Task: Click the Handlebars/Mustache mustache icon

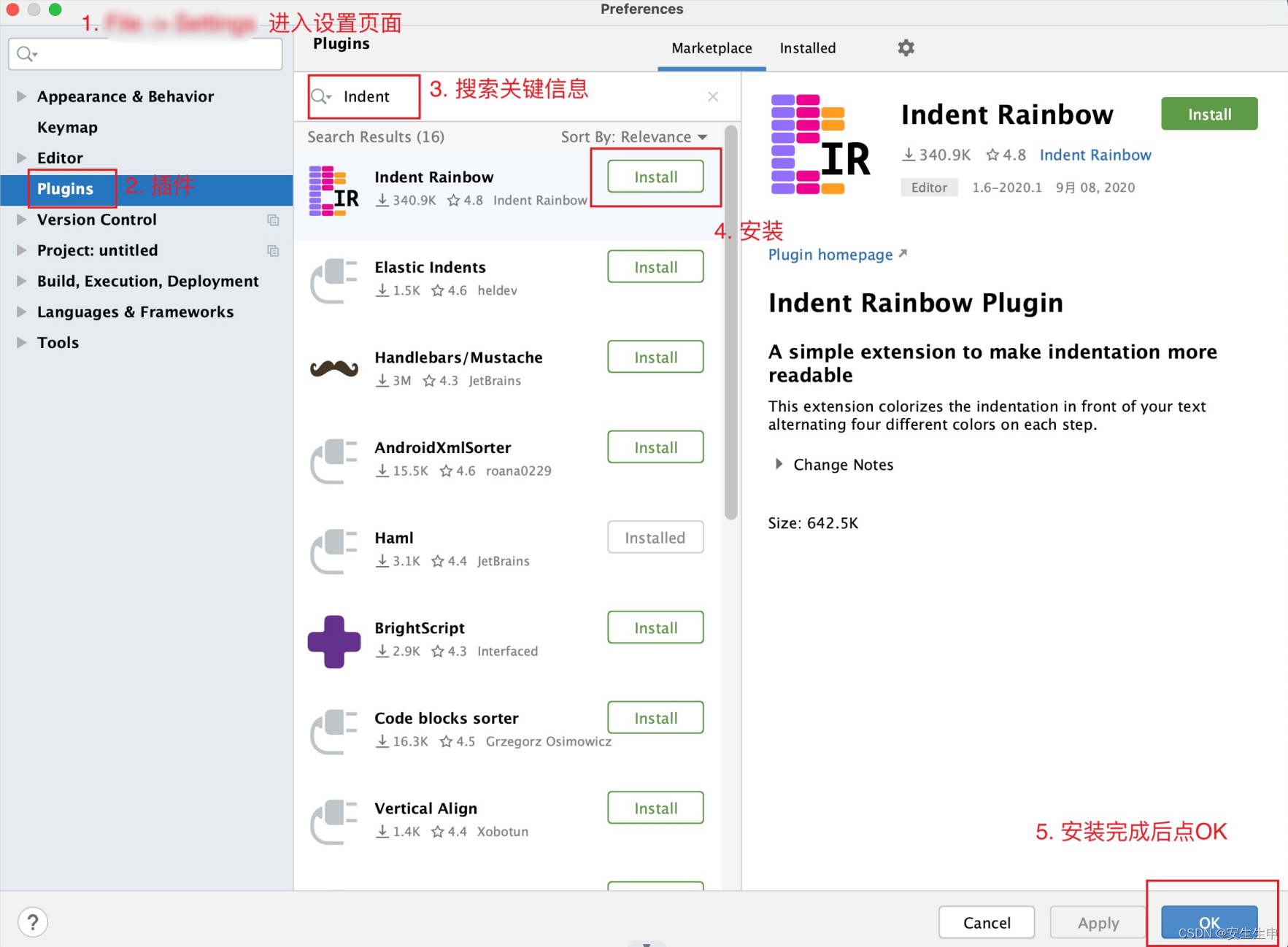Action: [x=334, y=368]
